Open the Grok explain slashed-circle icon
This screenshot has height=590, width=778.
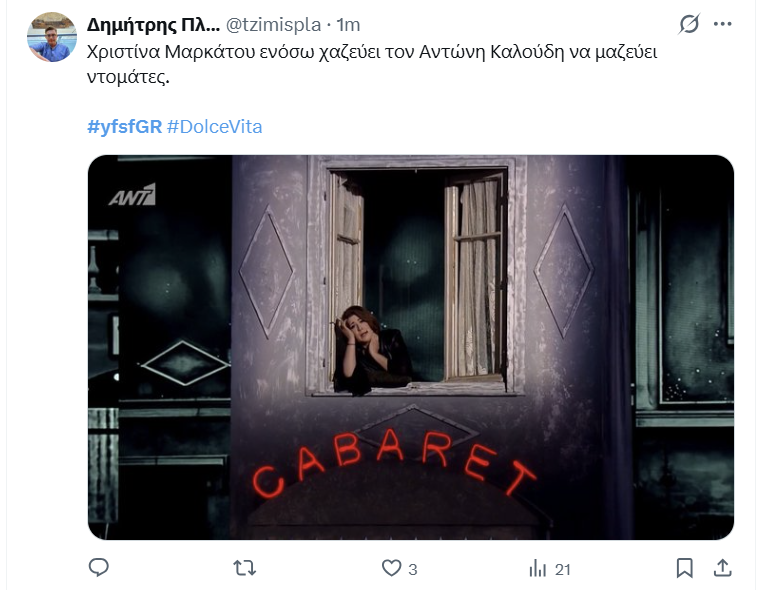[689, 24]
